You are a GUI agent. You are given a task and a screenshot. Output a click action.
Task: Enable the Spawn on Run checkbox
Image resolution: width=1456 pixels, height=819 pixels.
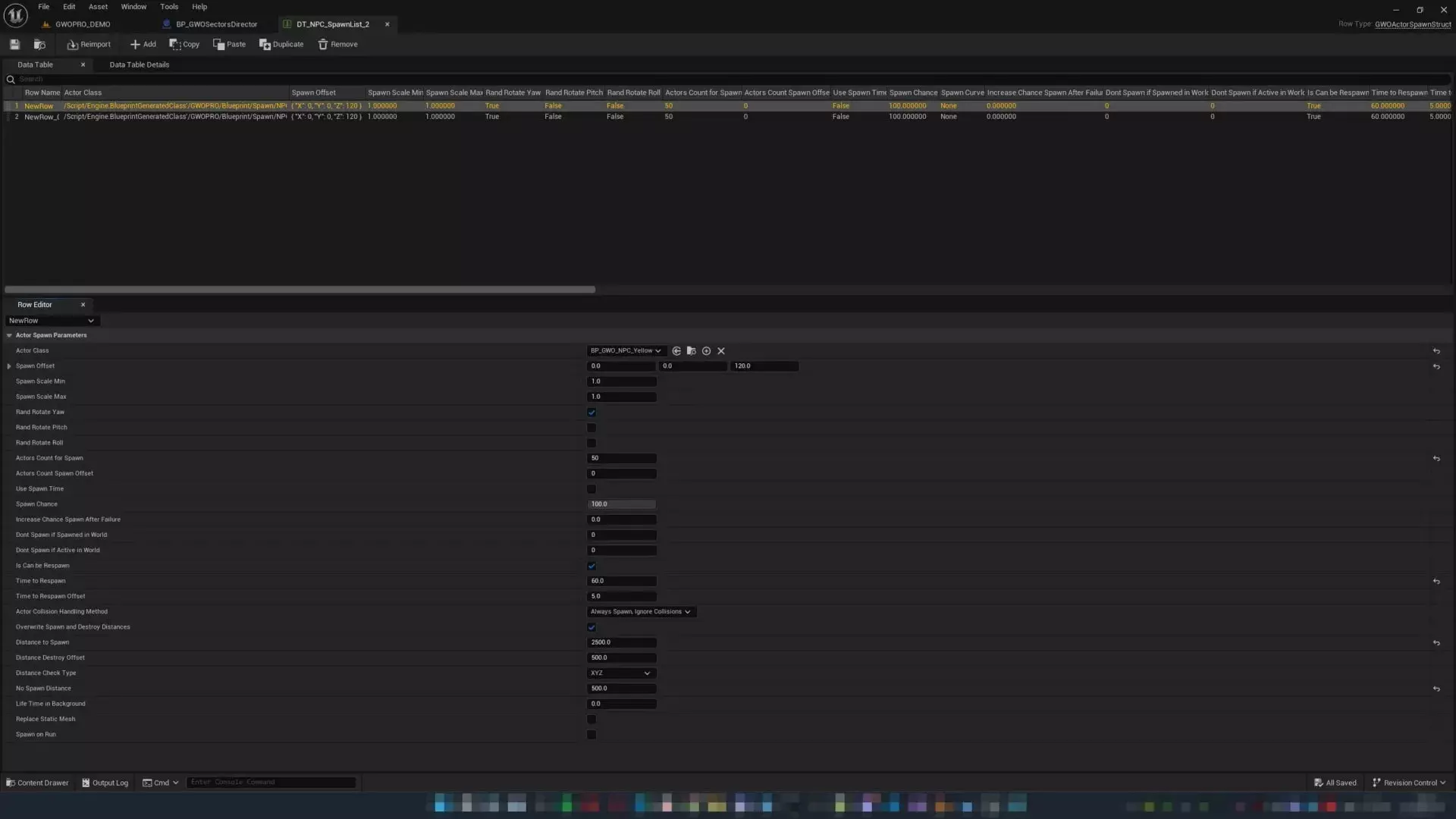click(x=591, y=735)
